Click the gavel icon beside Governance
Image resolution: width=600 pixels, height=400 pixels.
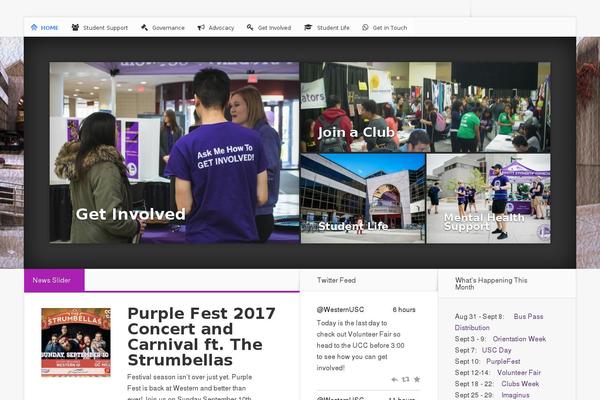[144, 27]
